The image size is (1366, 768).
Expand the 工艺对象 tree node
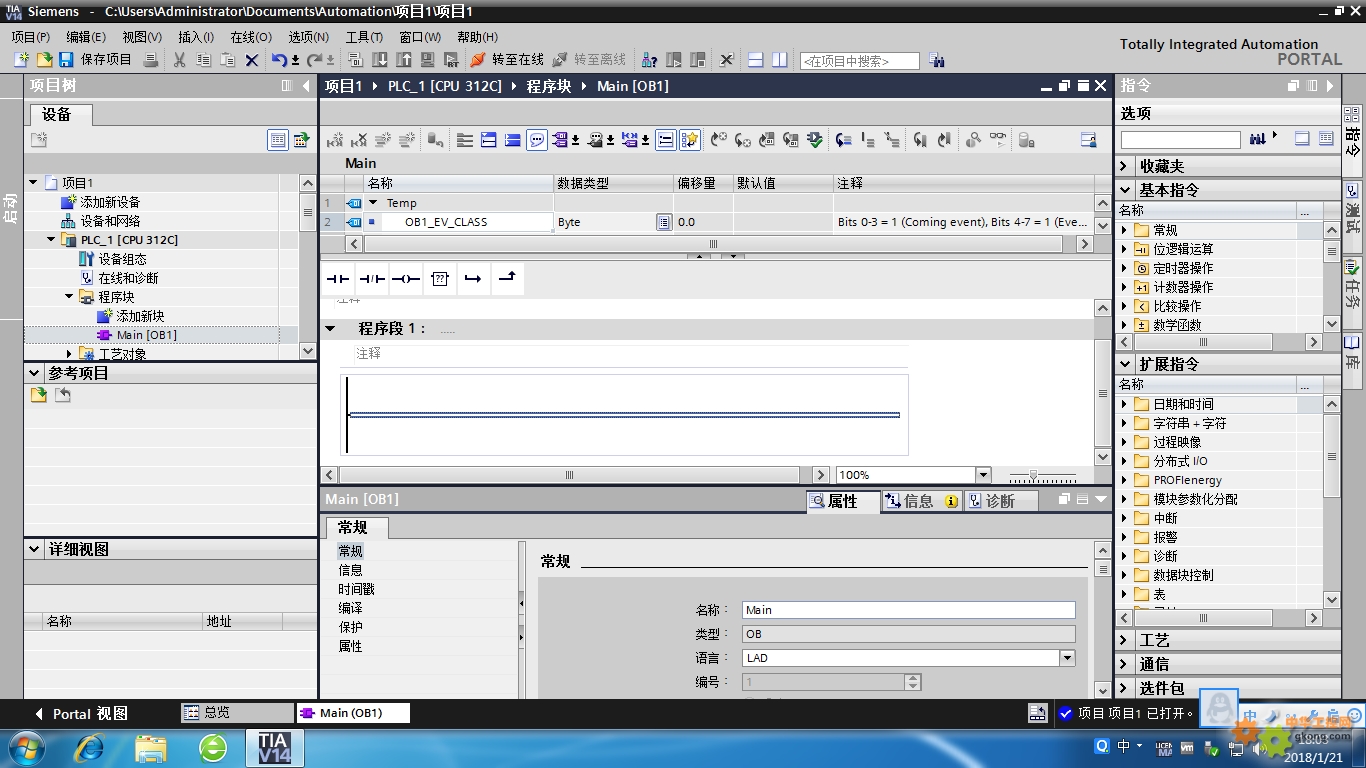point(69,354)
